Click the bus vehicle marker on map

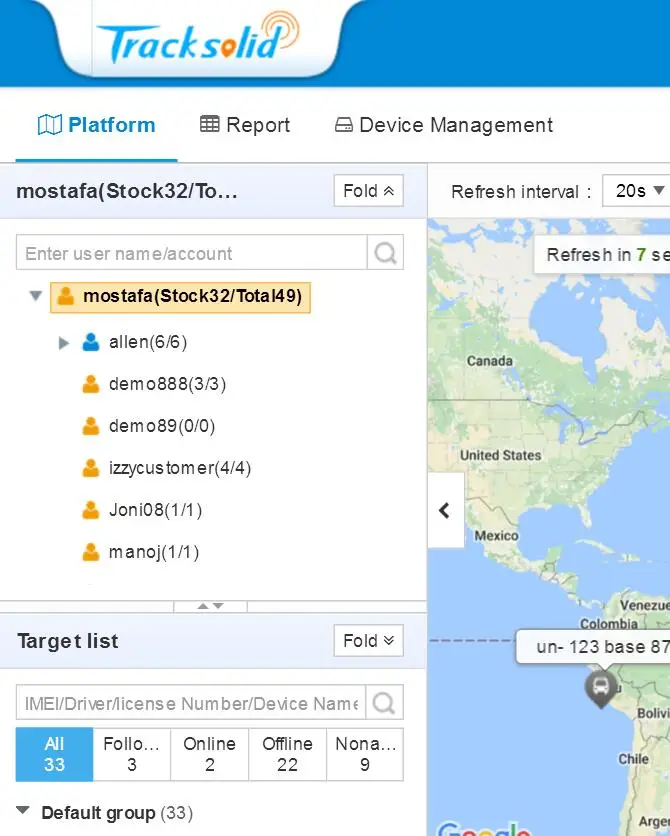point(601,688)
